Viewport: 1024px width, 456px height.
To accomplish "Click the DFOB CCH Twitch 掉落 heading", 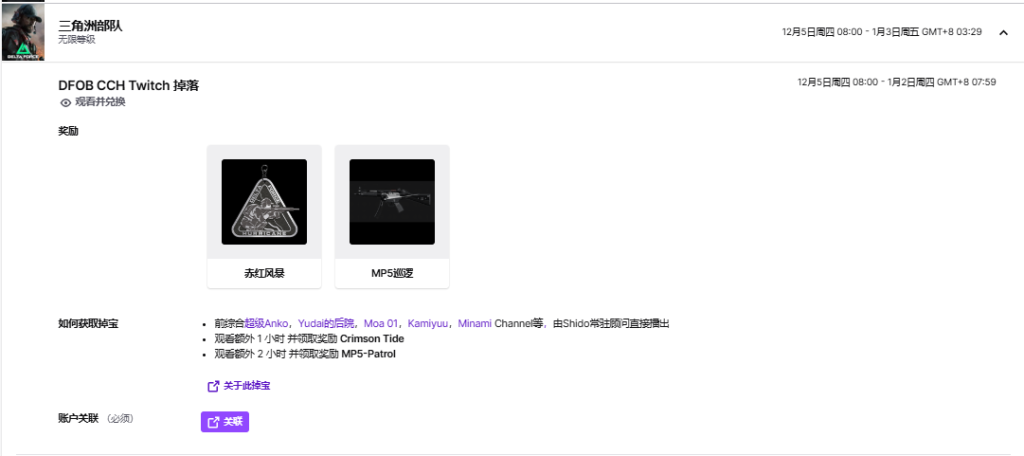I will pos(129,86).
